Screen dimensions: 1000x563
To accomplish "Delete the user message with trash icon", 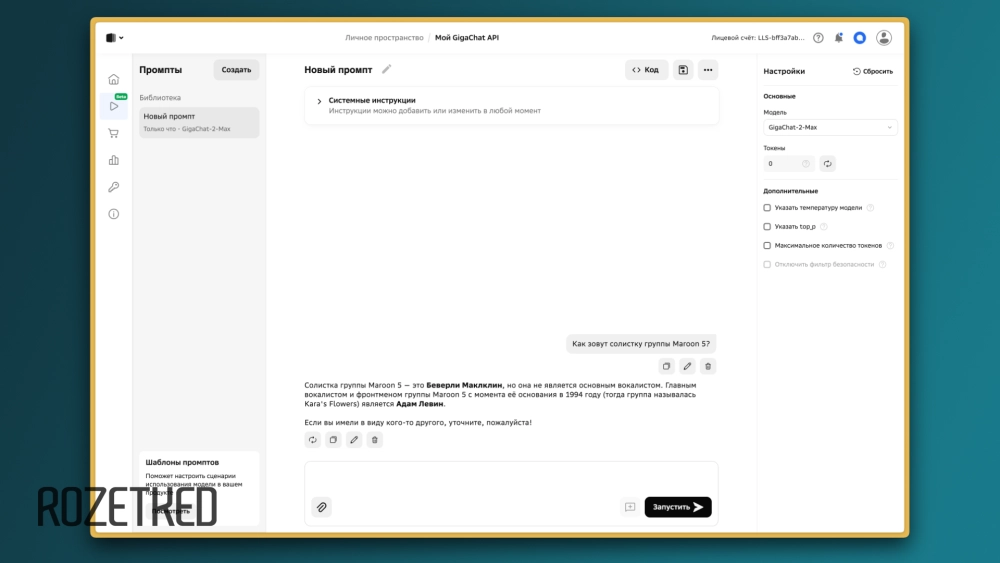I will 708,366.
